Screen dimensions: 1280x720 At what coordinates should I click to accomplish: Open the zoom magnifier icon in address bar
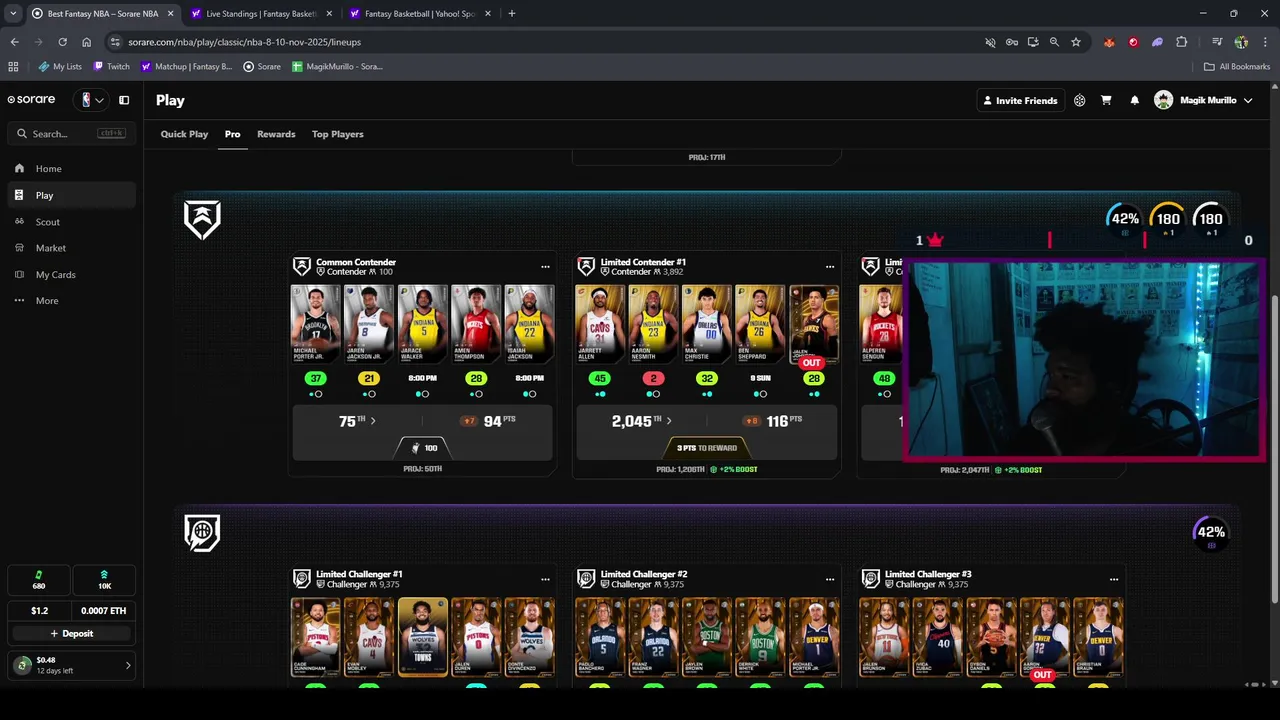(x=1054, y=42)
